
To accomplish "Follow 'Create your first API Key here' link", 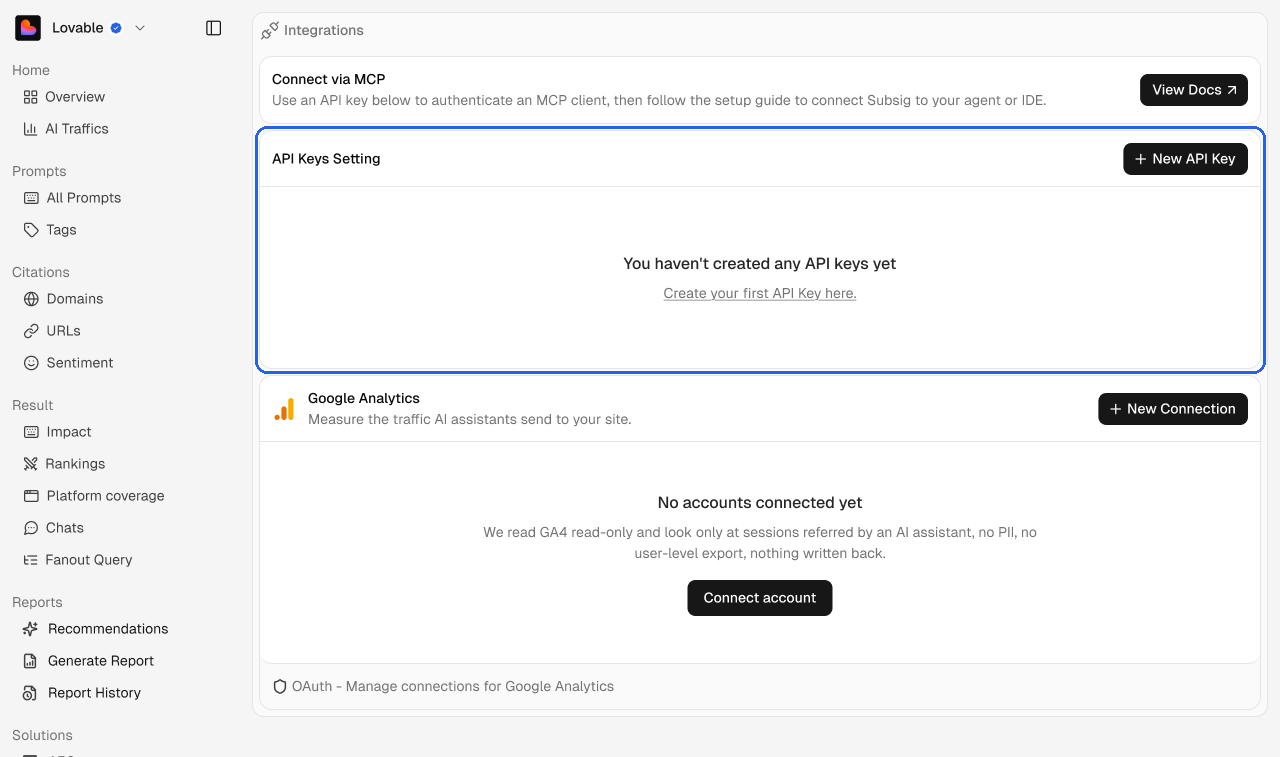I will coord(760,294).
